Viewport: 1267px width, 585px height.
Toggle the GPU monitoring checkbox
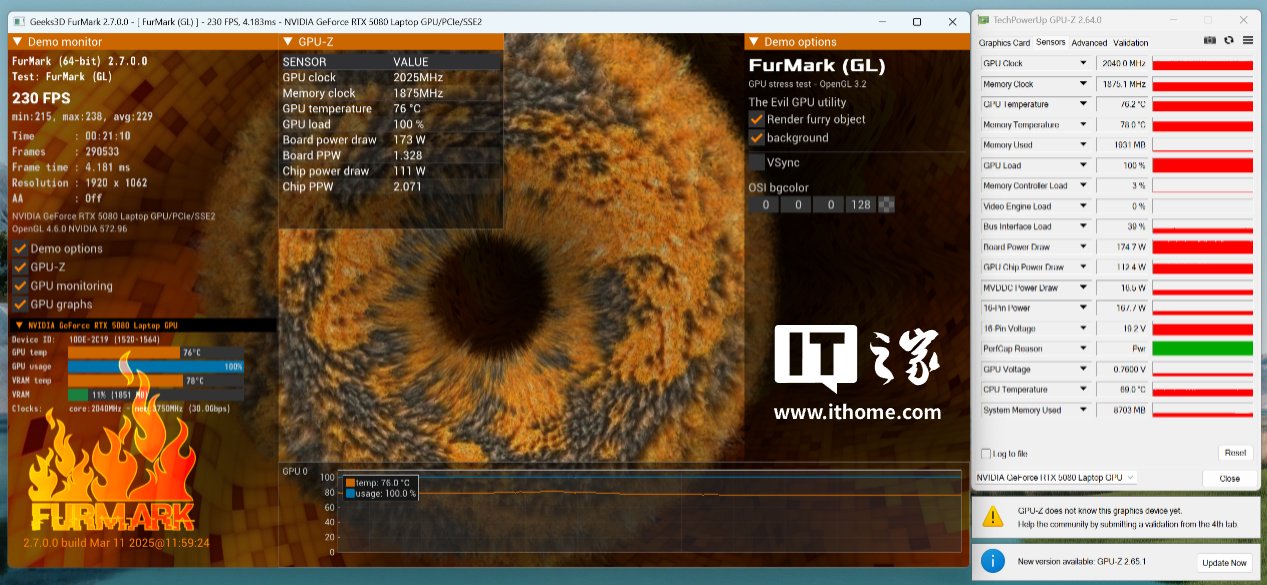(x=20, y=286)
